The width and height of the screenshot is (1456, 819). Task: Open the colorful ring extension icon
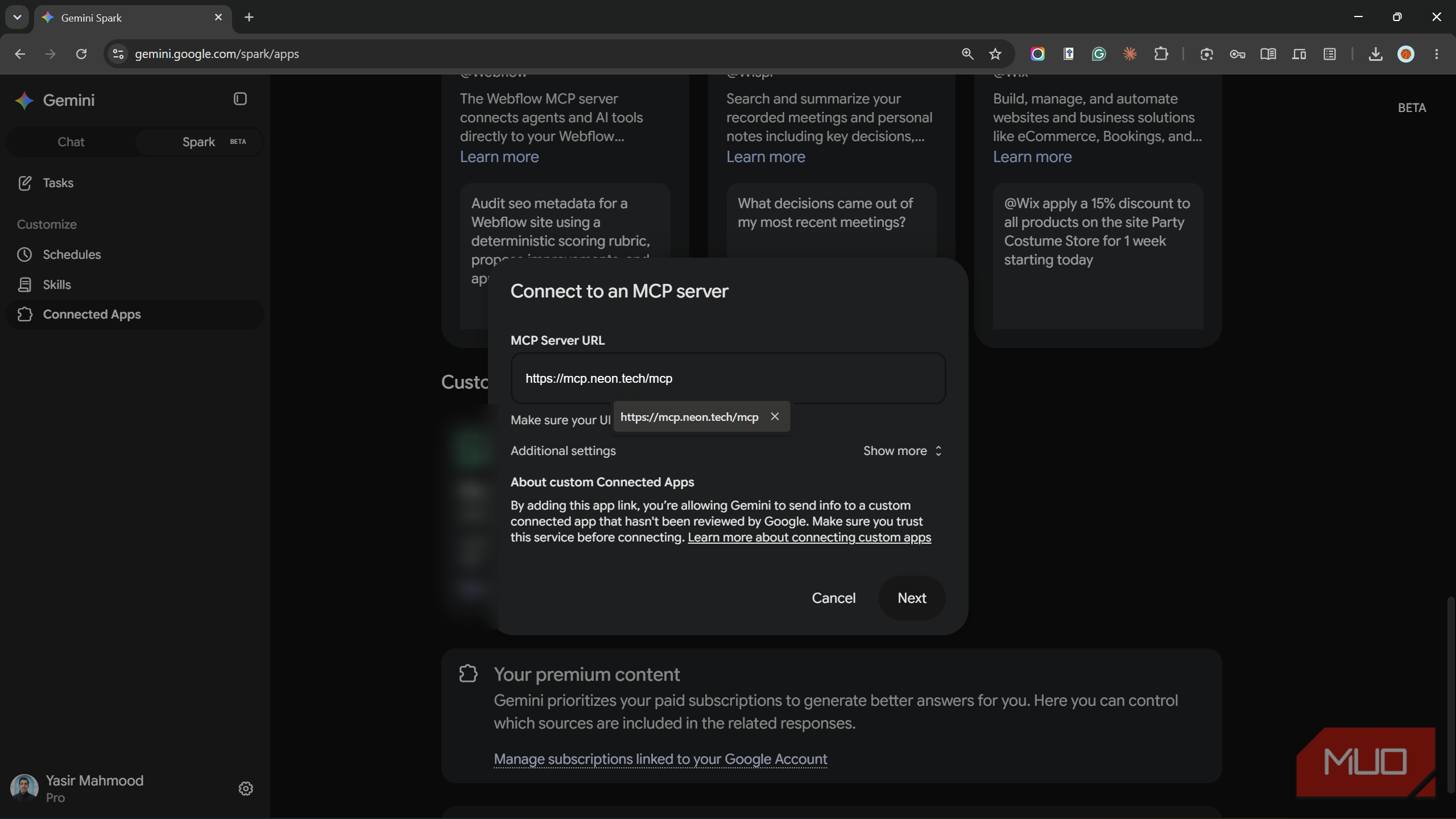(1037, 54)
